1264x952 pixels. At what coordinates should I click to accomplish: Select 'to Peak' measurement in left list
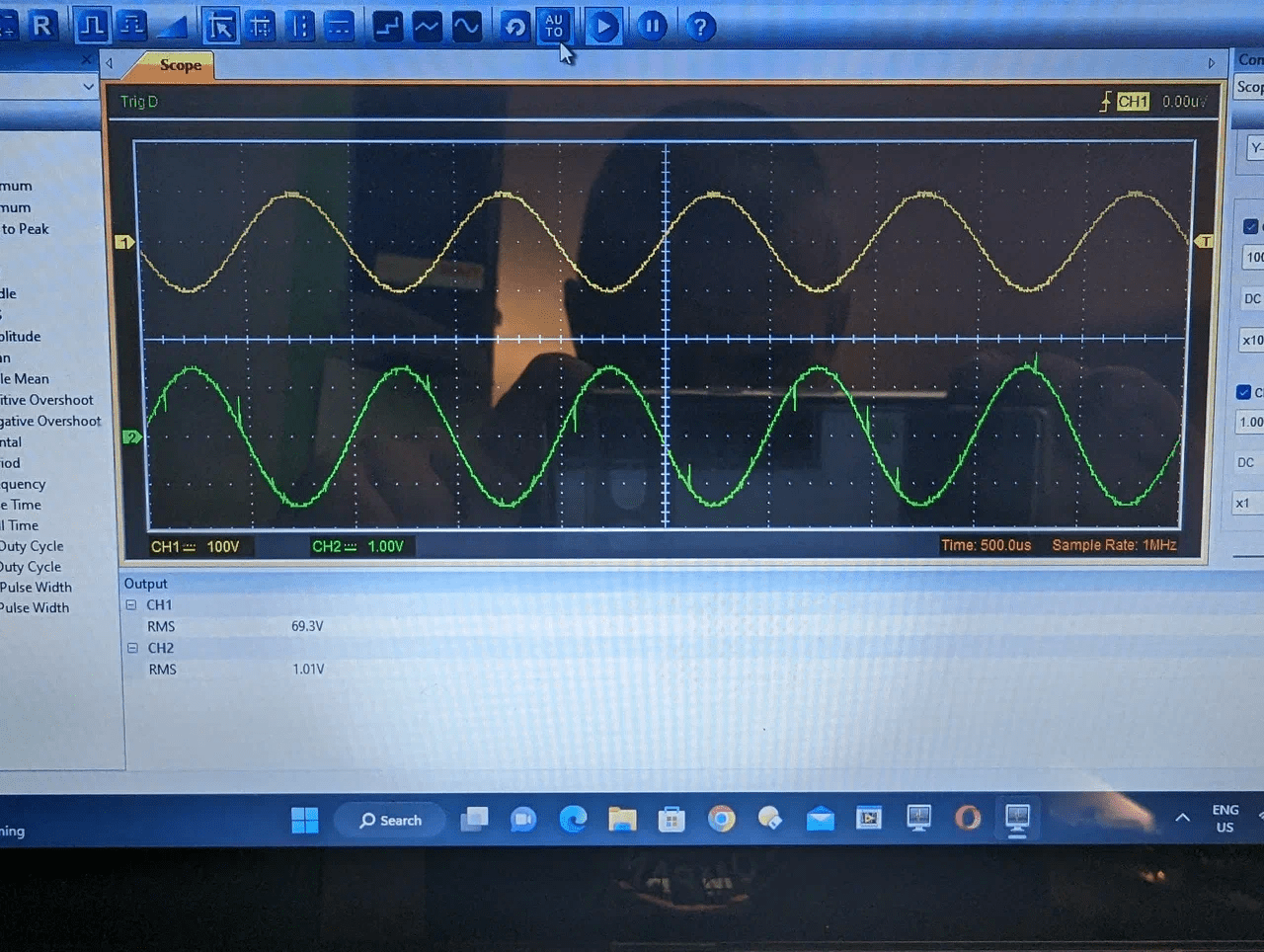(x=25, y=229)
